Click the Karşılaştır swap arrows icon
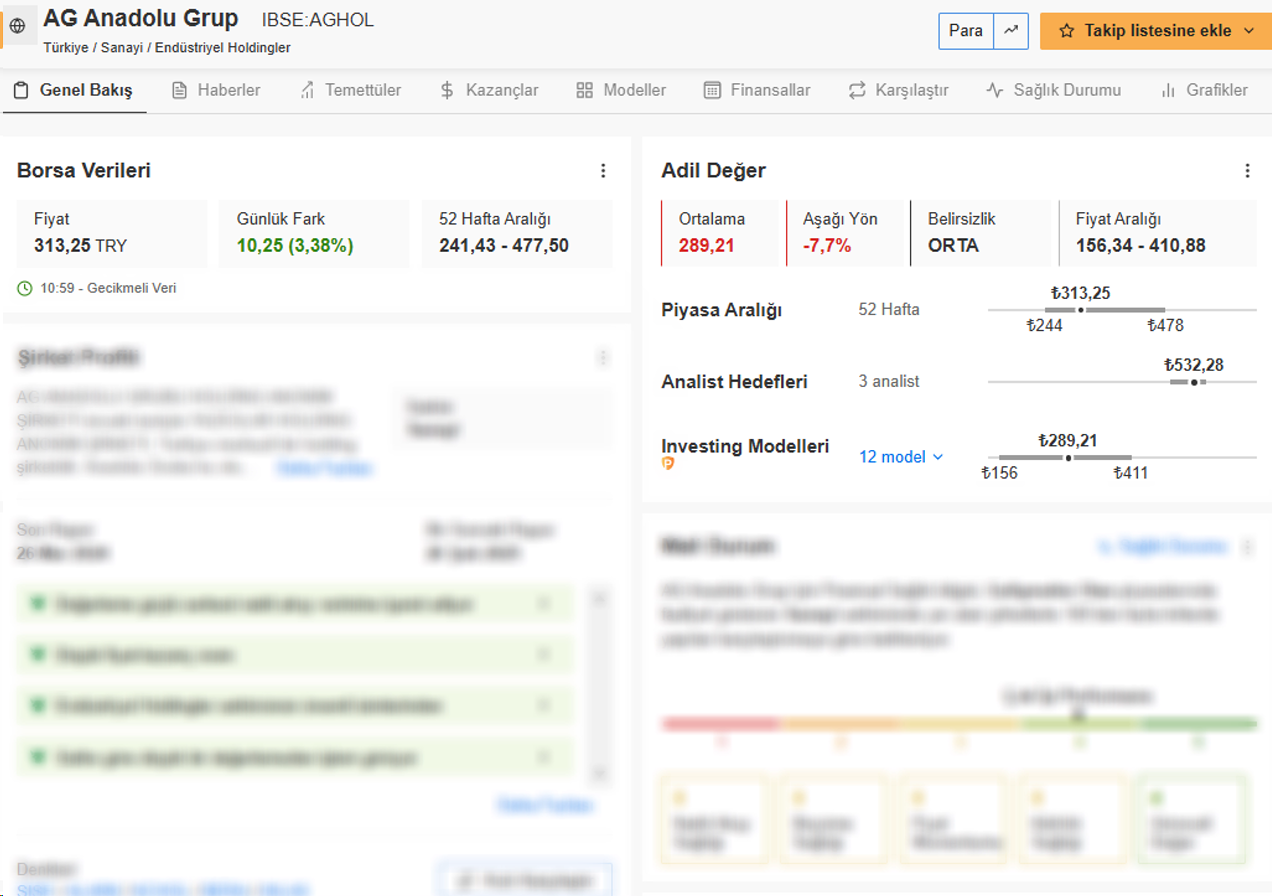 pyautogui.click(x=857, y=90)
